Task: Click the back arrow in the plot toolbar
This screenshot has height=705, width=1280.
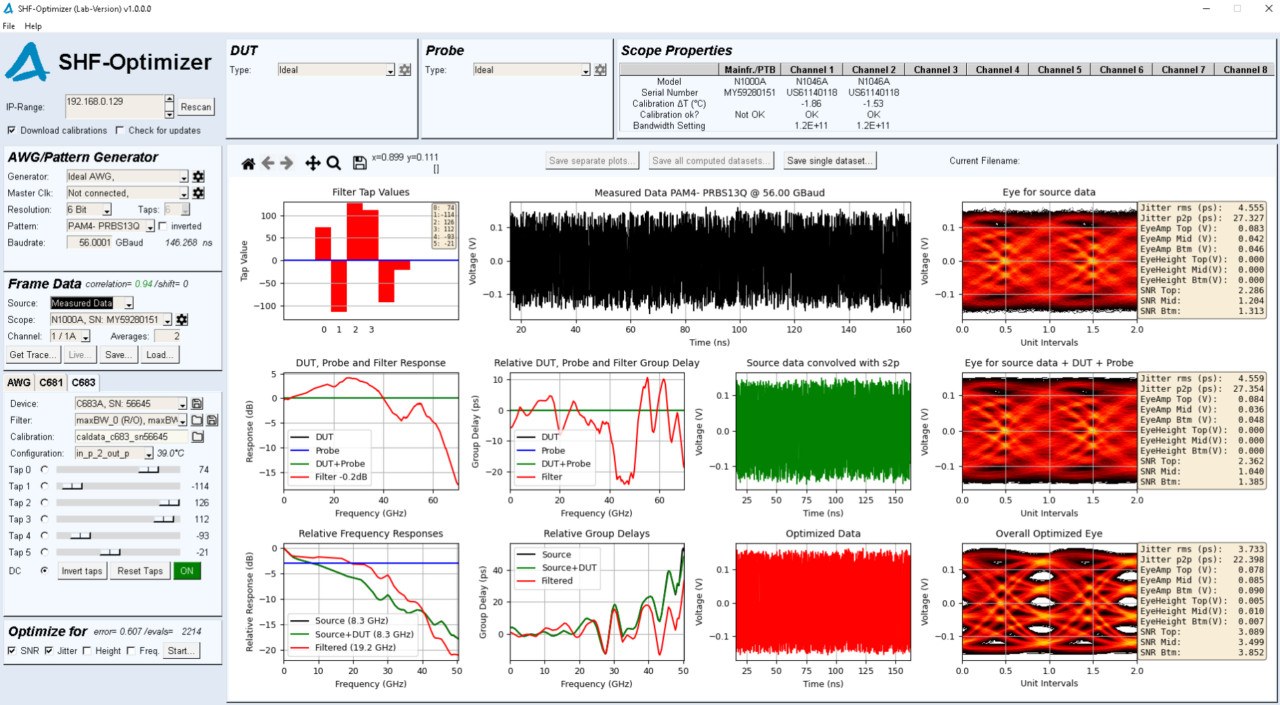Action: pos(268,161)
